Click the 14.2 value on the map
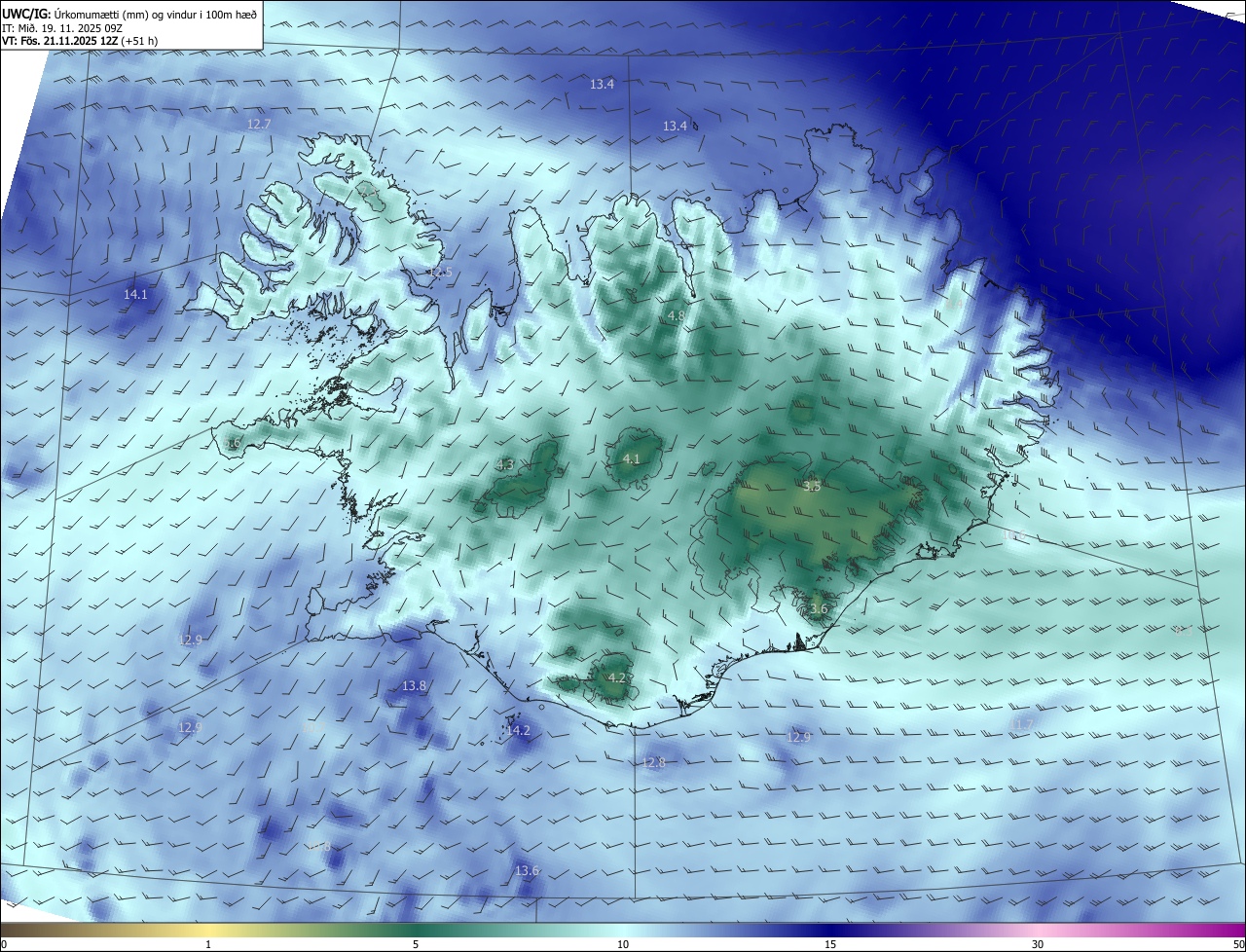The width and height of the screenshot is (1246, 952). (x=518, y=731)
